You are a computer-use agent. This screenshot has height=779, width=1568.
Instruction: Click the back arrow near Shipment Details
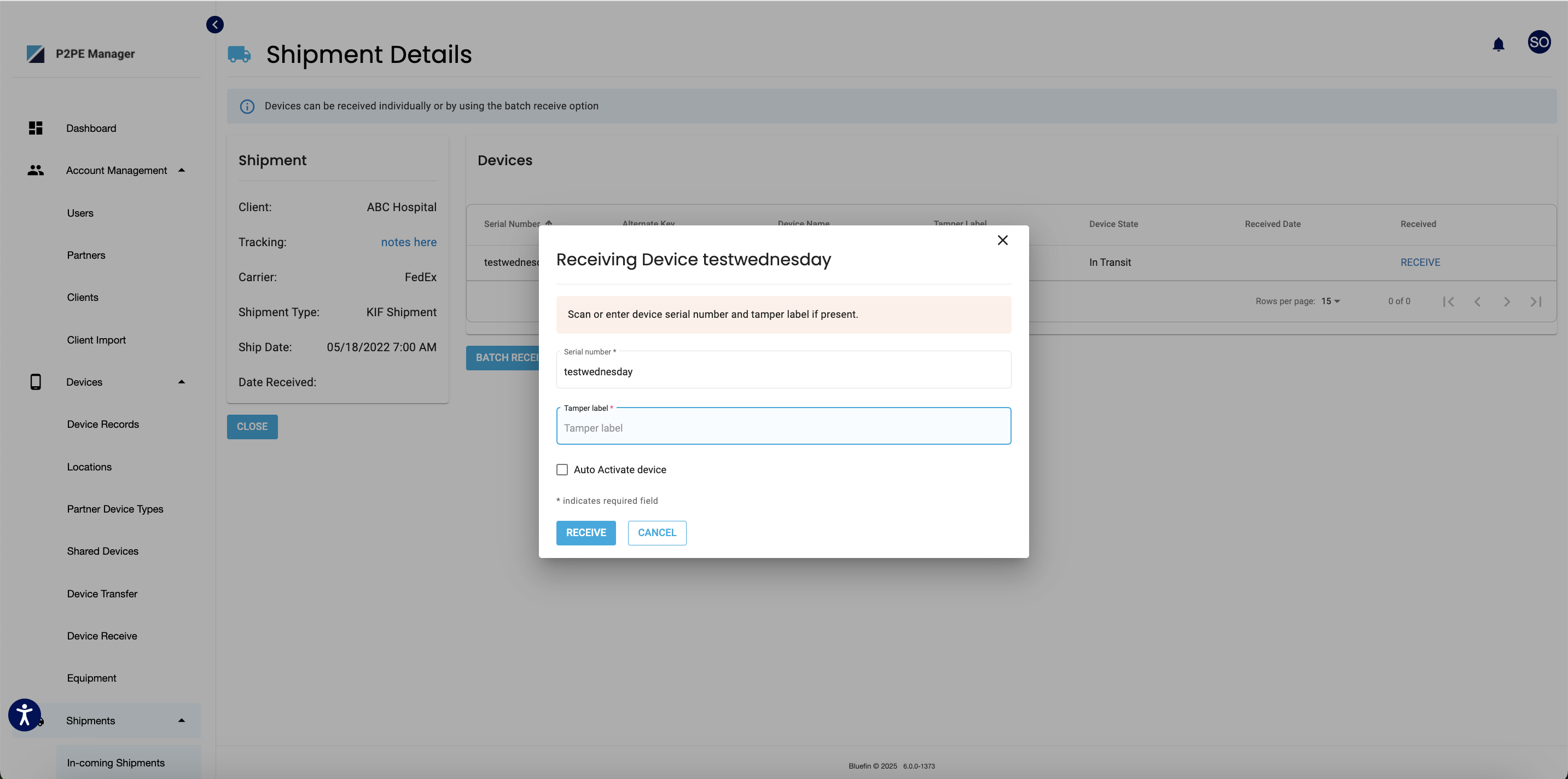coord(214,24)
